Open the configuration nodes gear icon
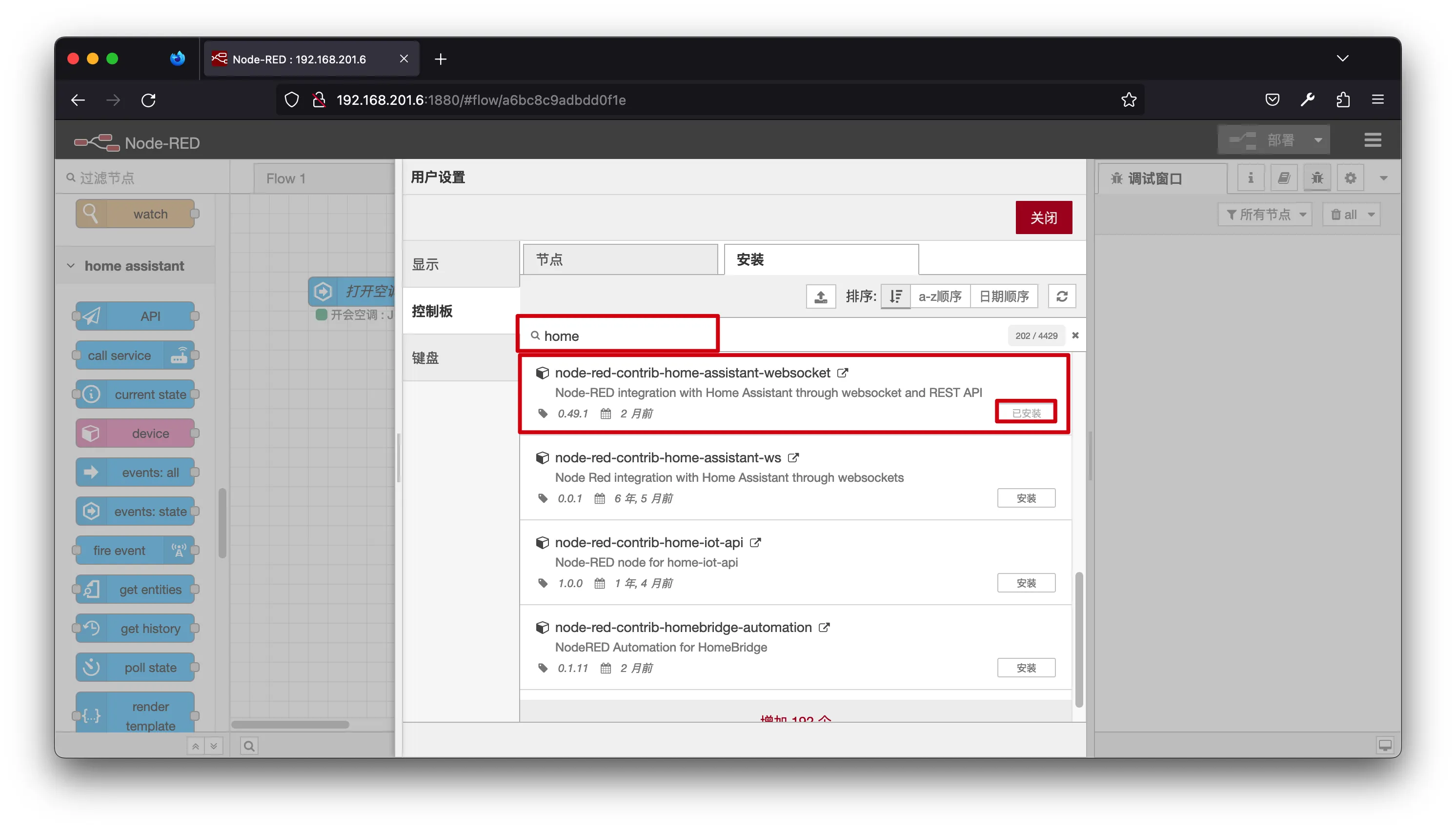 click(x=1350, y=178)
